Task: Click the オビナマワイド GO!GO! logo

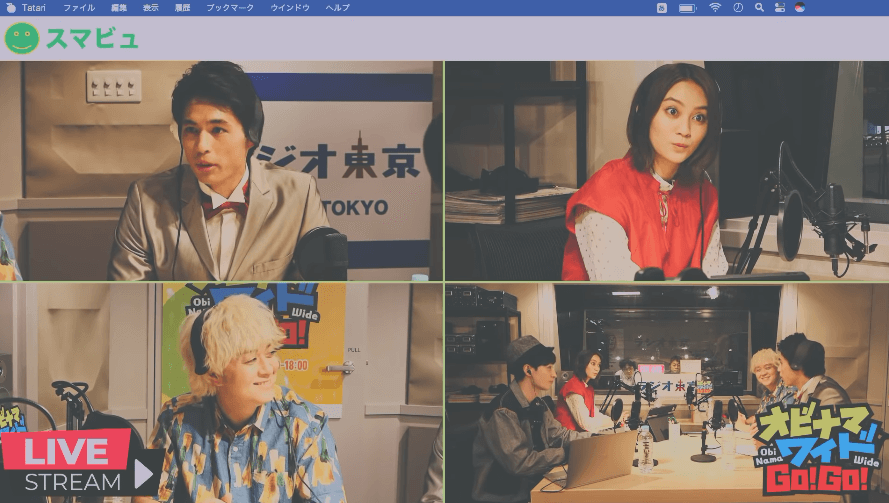Action: coord(817,448)
